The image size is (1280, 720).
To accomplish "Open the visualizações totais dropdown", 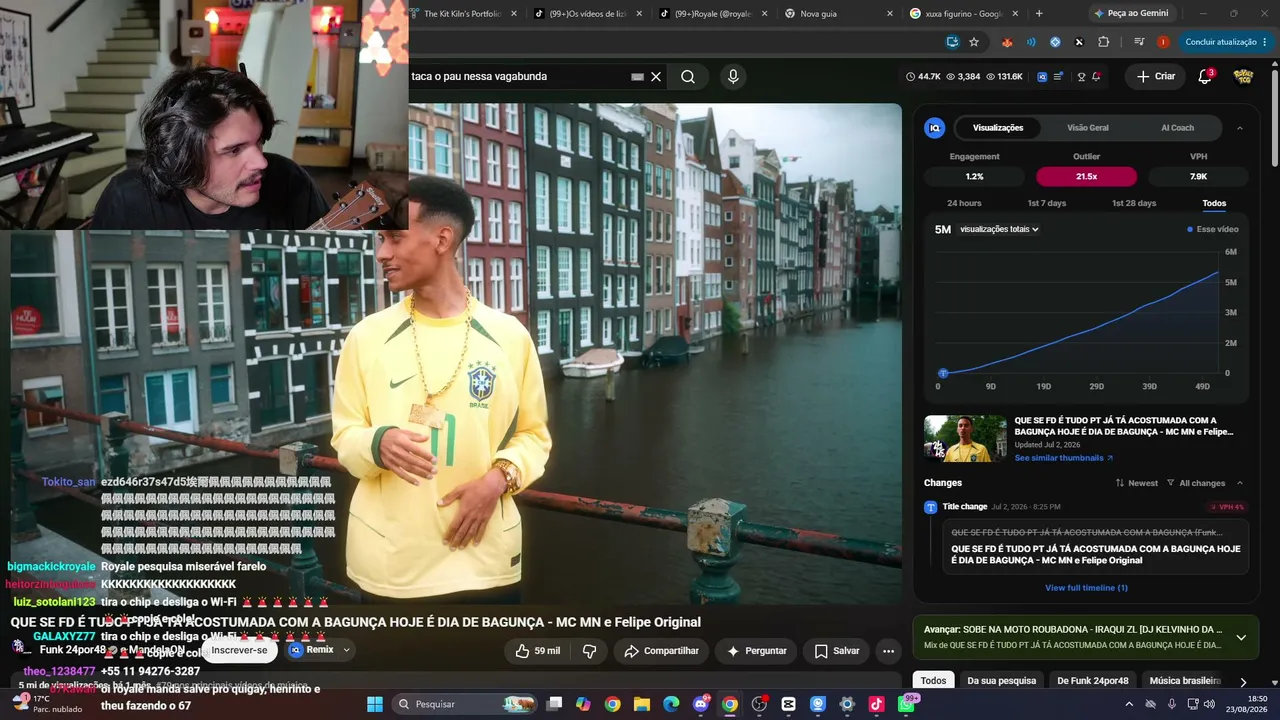I will (x=999, y=229).
